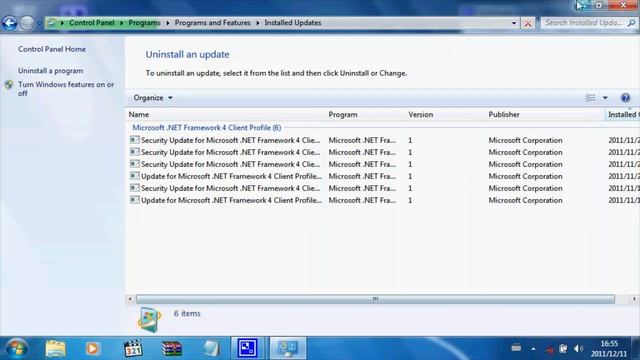Select the second Security Update row
Viewport: 640px width, 360px height.
[x=384, y=152]
